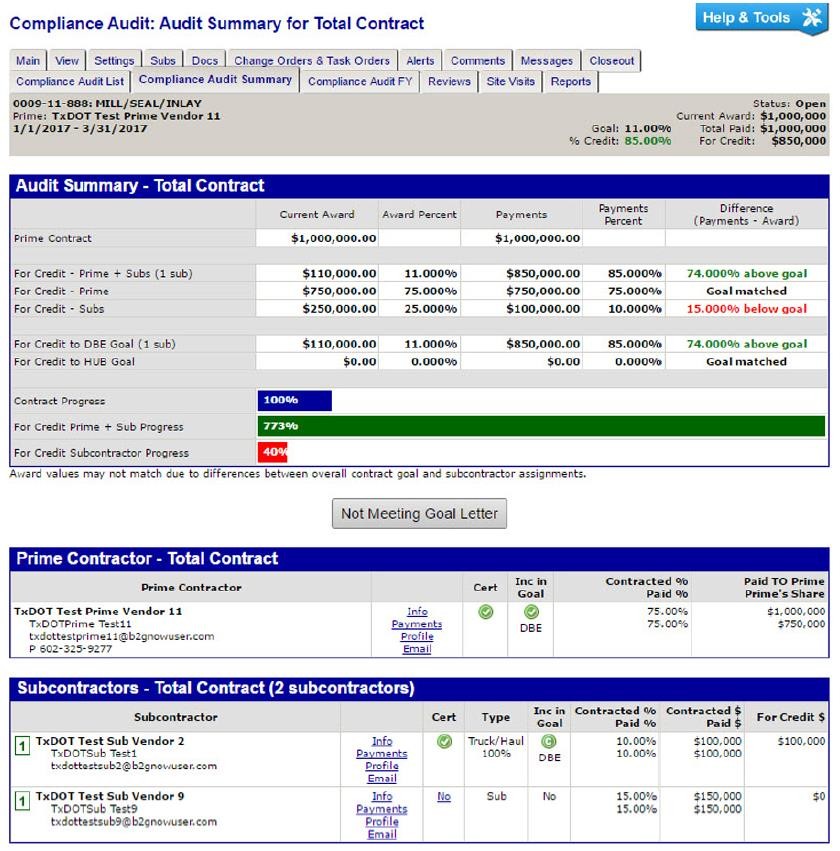Viewport: 840px width, 851px height.
Task: Click Sub Vendor 9 'No' Cert link
Action: 444,797
